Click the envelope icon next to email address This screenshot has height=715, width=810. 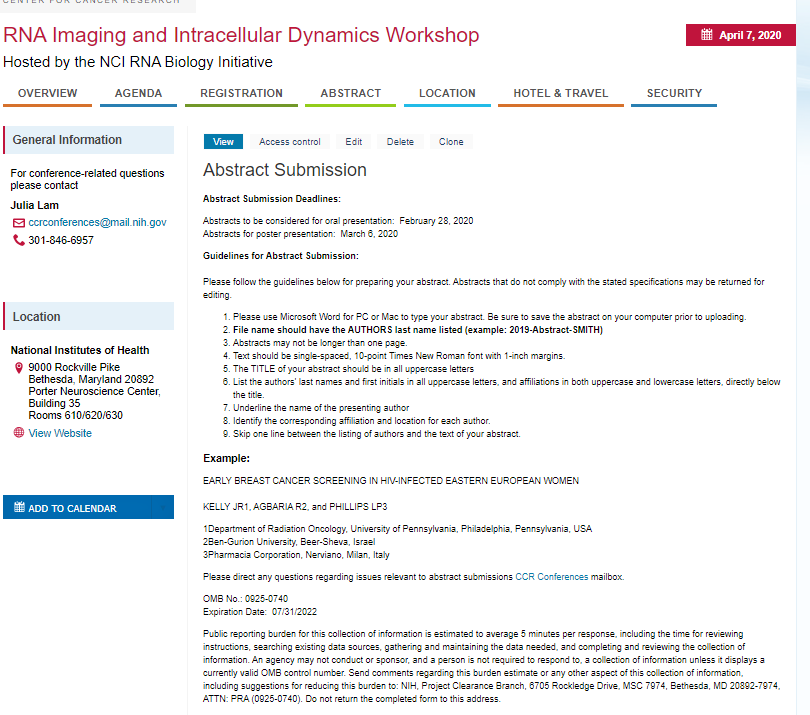tap(19, 223)
